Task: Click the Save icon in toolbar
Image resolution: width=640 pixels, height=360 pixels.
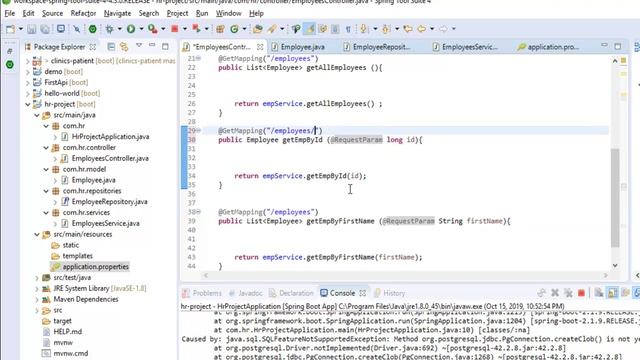Action: (31, 29)
